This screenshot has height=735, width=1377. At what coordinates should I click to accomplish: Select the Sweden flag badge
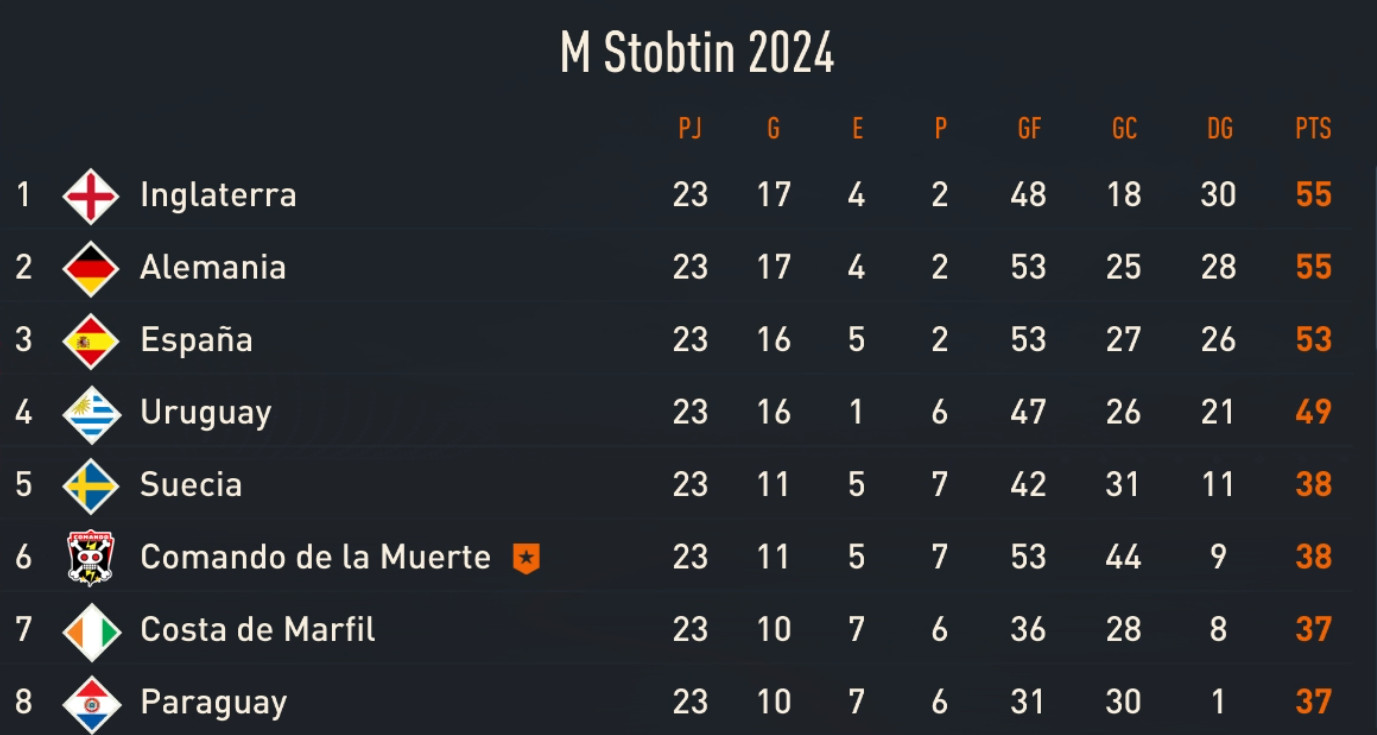pyautogui.click(x=91, y=486)
